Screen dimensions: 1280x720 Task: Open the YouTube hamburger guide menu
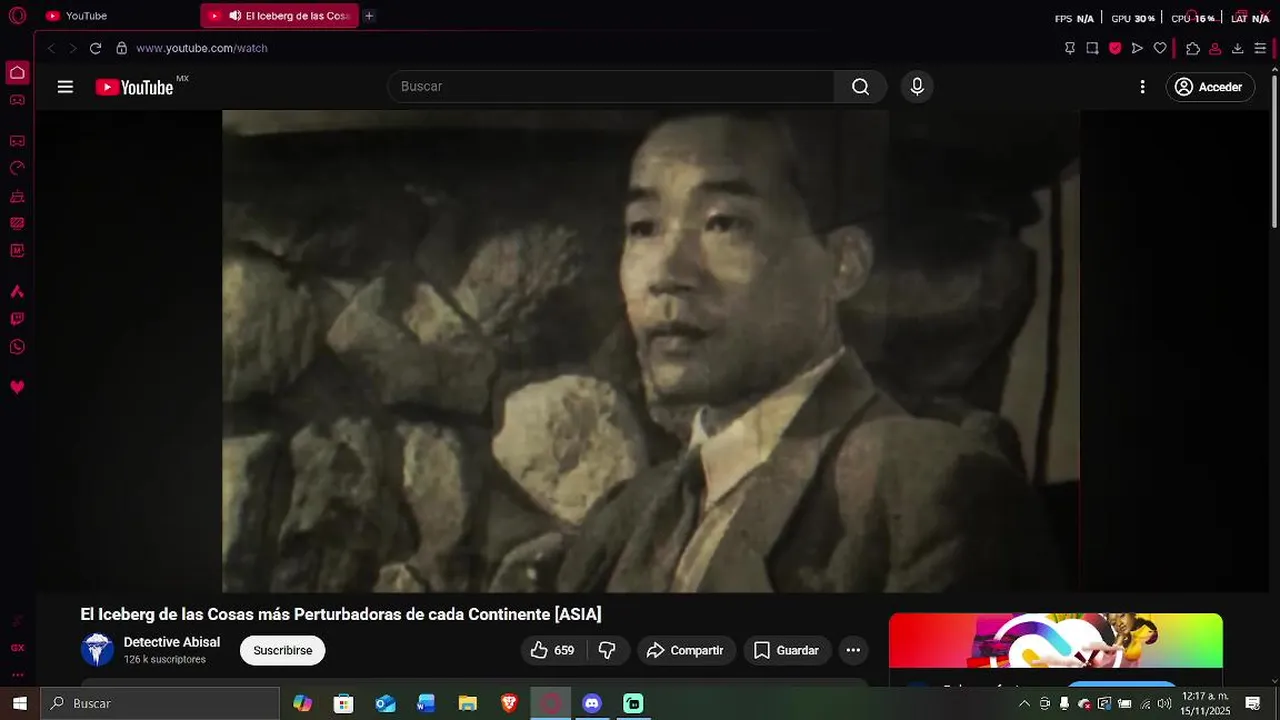click(65, 87)
